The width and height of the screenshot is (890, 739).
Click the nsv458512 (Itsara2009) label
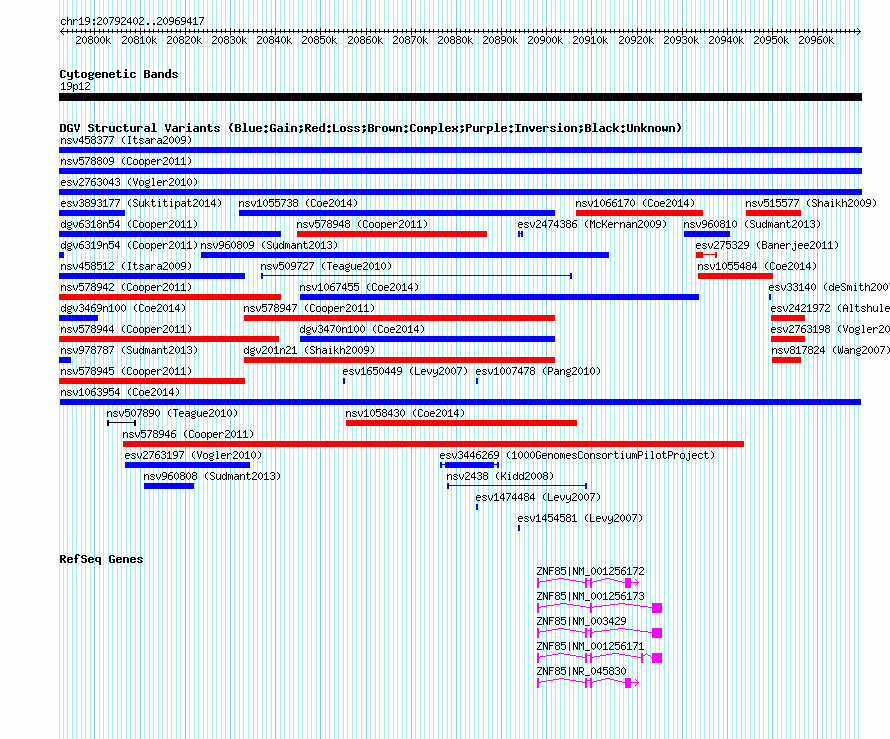click(x=126, y=266)
